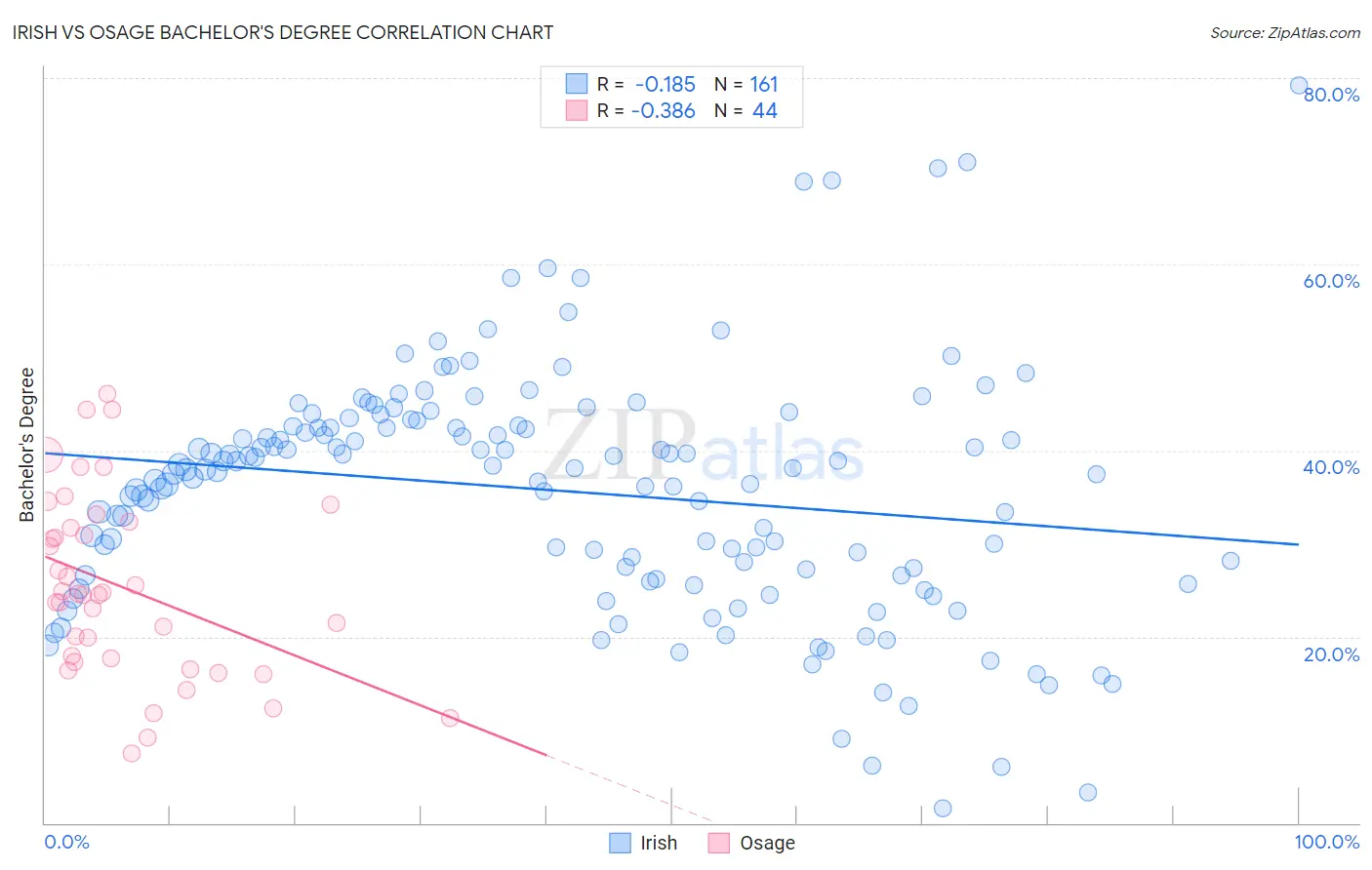Click the 20.0% y-axis tick label
1372x870 pixels.
1331,654
